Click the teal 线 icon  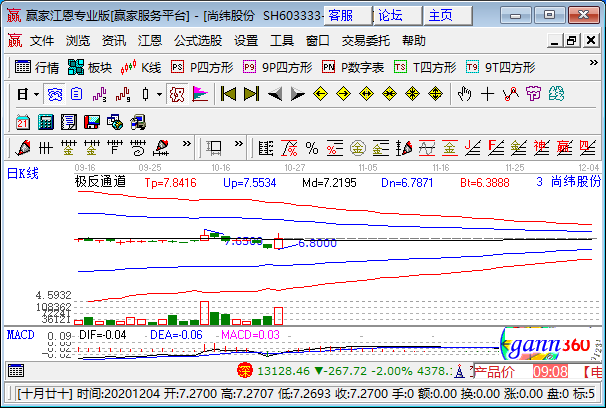[557, 94]
